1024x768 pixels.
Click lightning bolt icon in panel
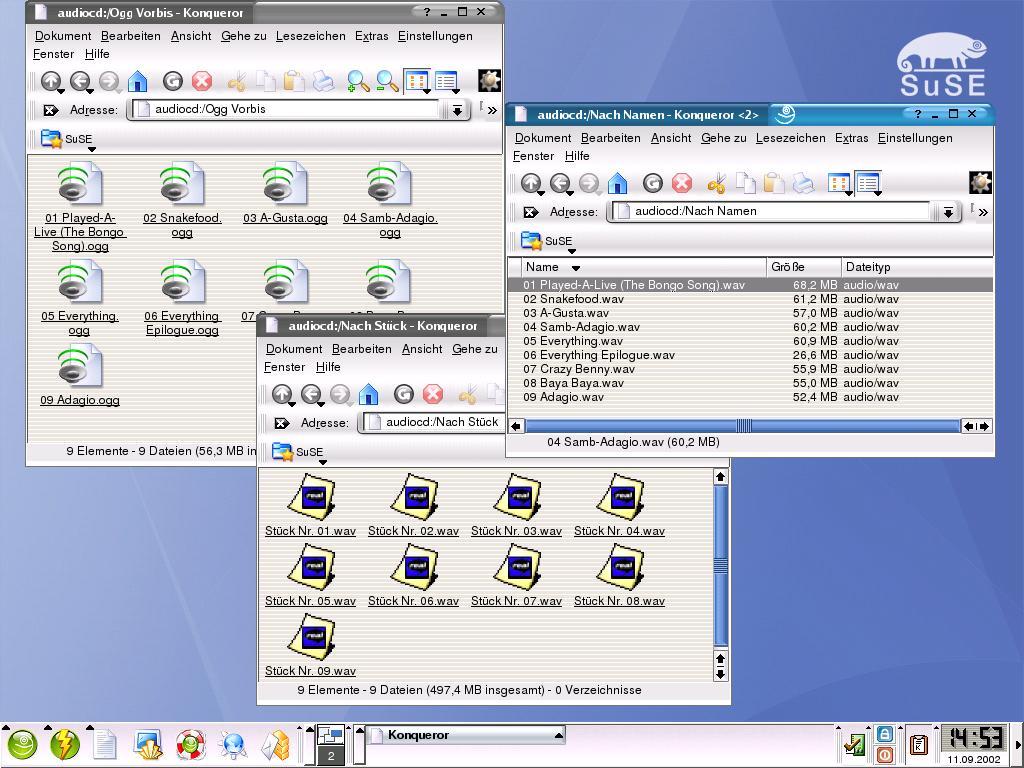tap(64, 745)
